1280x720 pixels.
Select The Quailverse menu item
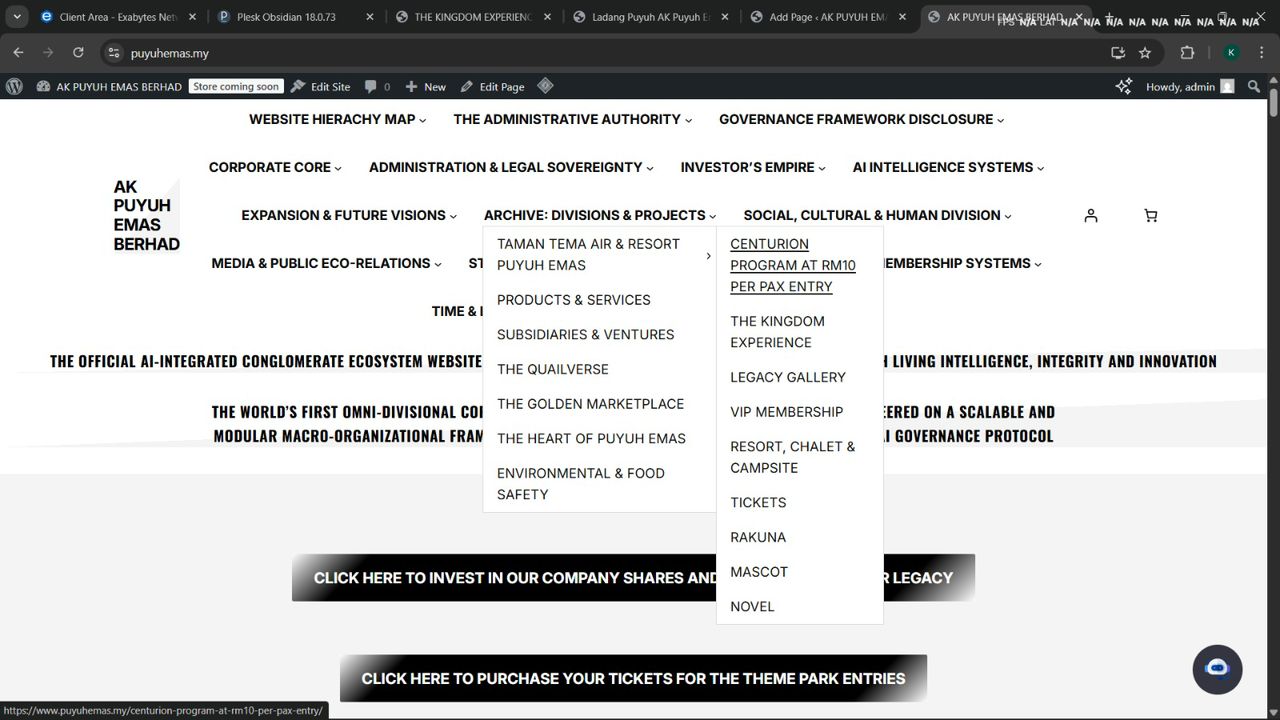552,369
